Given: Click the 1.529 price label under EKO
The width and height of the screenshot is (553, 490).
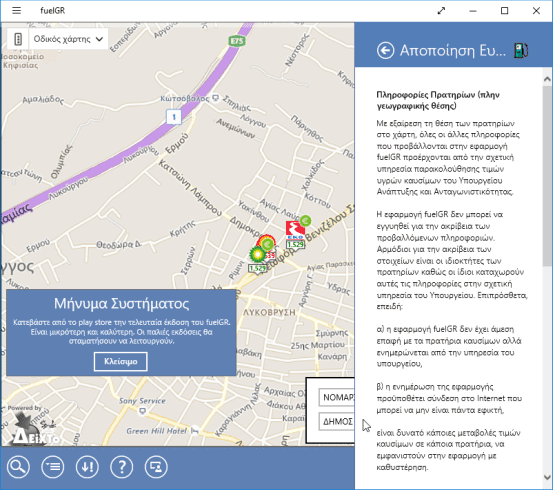Looking at the screenshot, I should coord(295,244).
